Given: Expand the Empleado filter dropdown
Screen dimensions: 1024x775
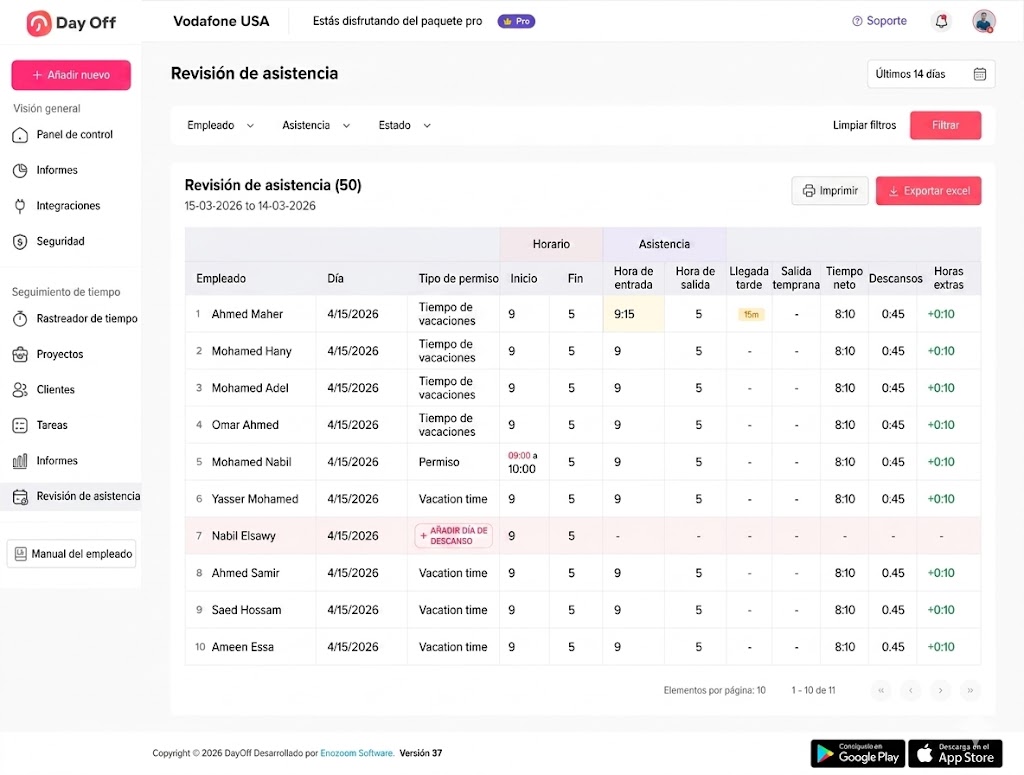Looking at the screenshot, I should (x=220, y=125).
